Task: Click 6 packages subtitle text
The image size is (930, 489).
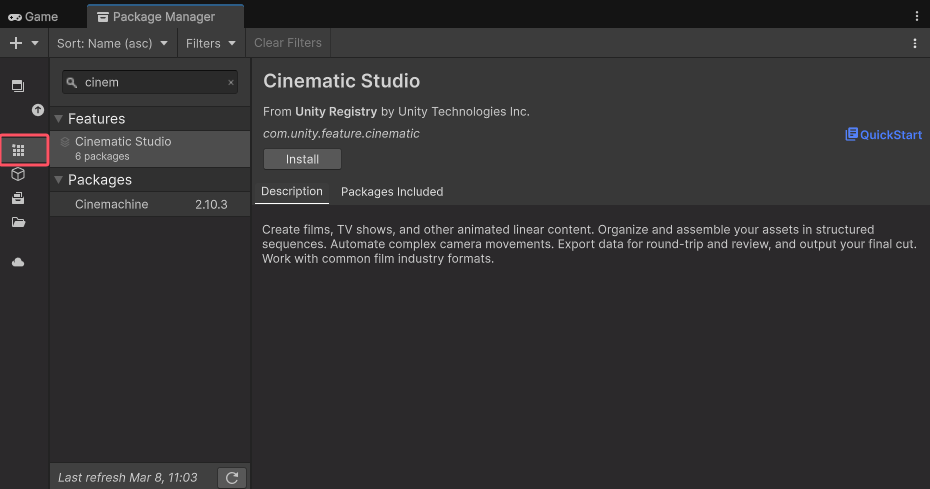Action: pos(102,156)
